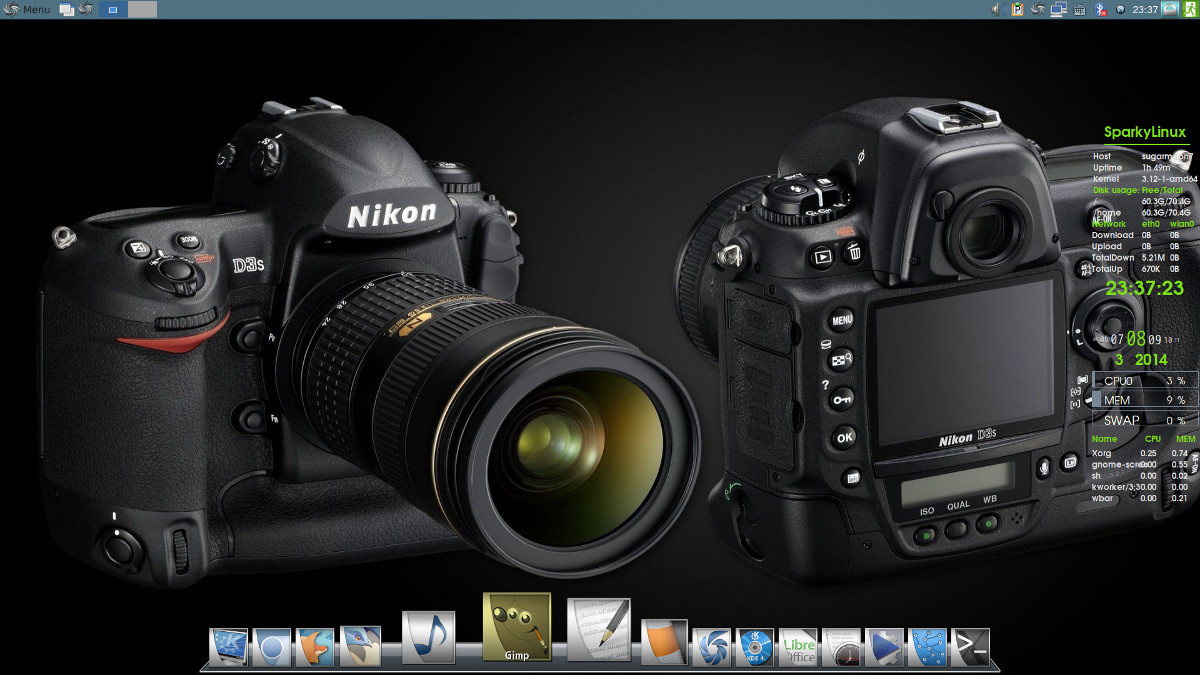Switch to the second gray workspace

point(143,9)
